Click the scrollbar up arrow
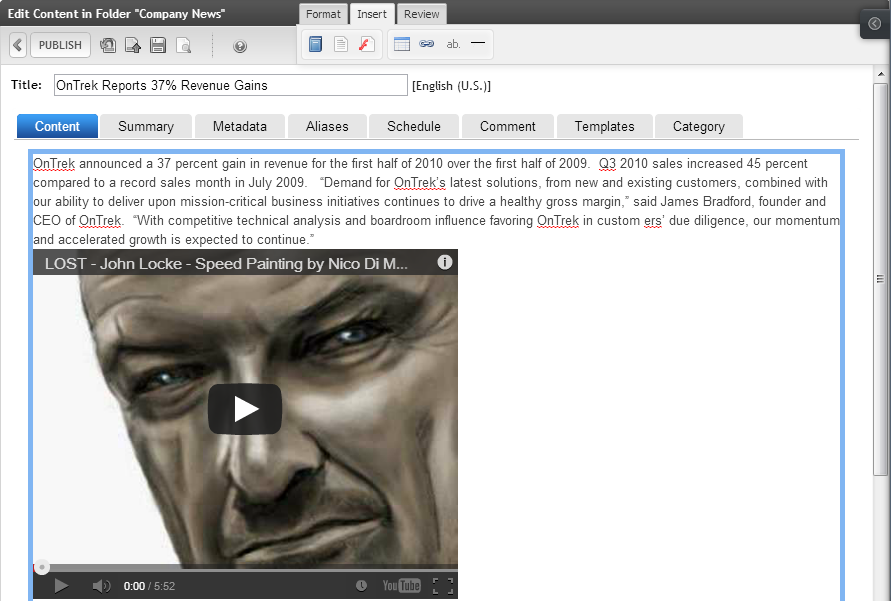 pyautogui.click(x=880, y=74)
